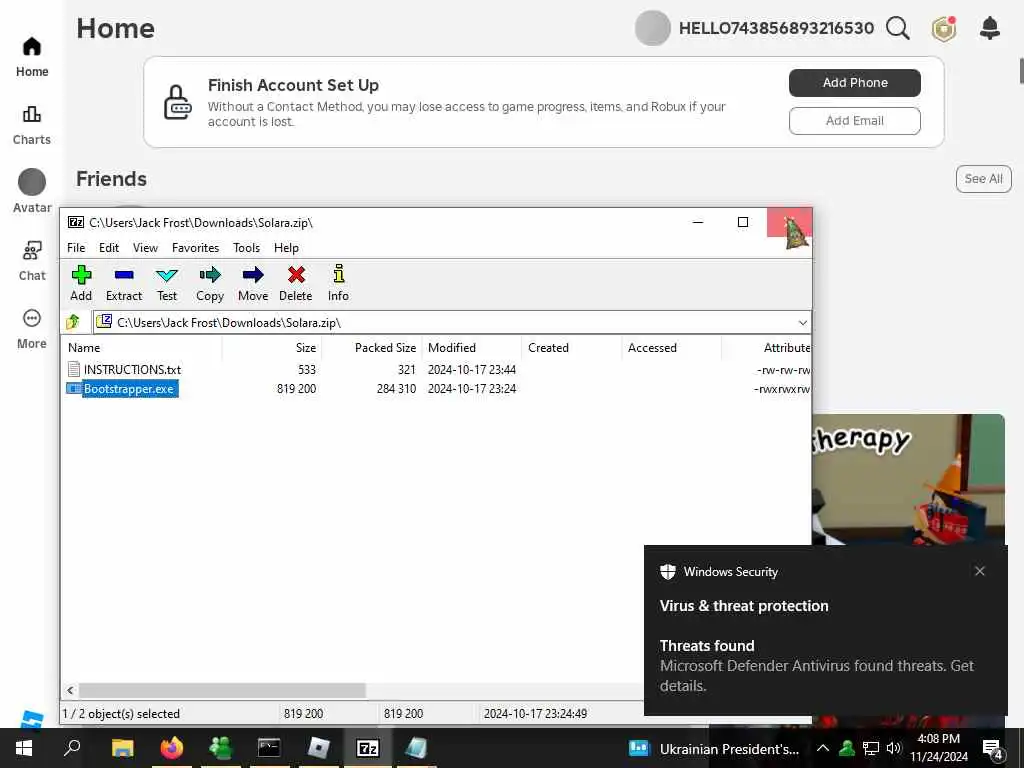Open the therapy game thumbnail in Roblox
The image size is (1024, 768).
coord(908,479)
